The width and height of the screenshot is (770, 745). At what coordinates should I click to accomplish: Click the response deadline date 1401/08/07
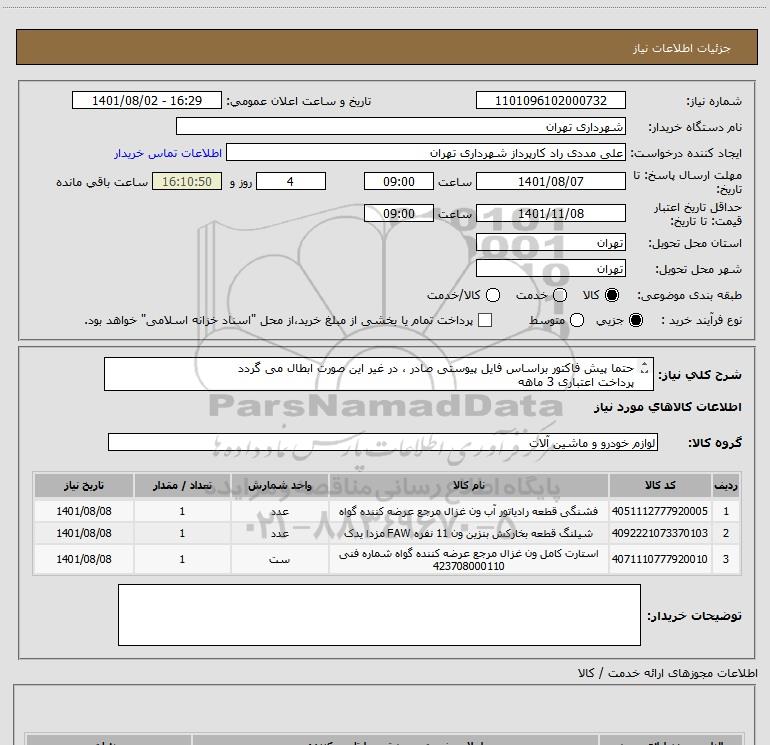[550, 181]
